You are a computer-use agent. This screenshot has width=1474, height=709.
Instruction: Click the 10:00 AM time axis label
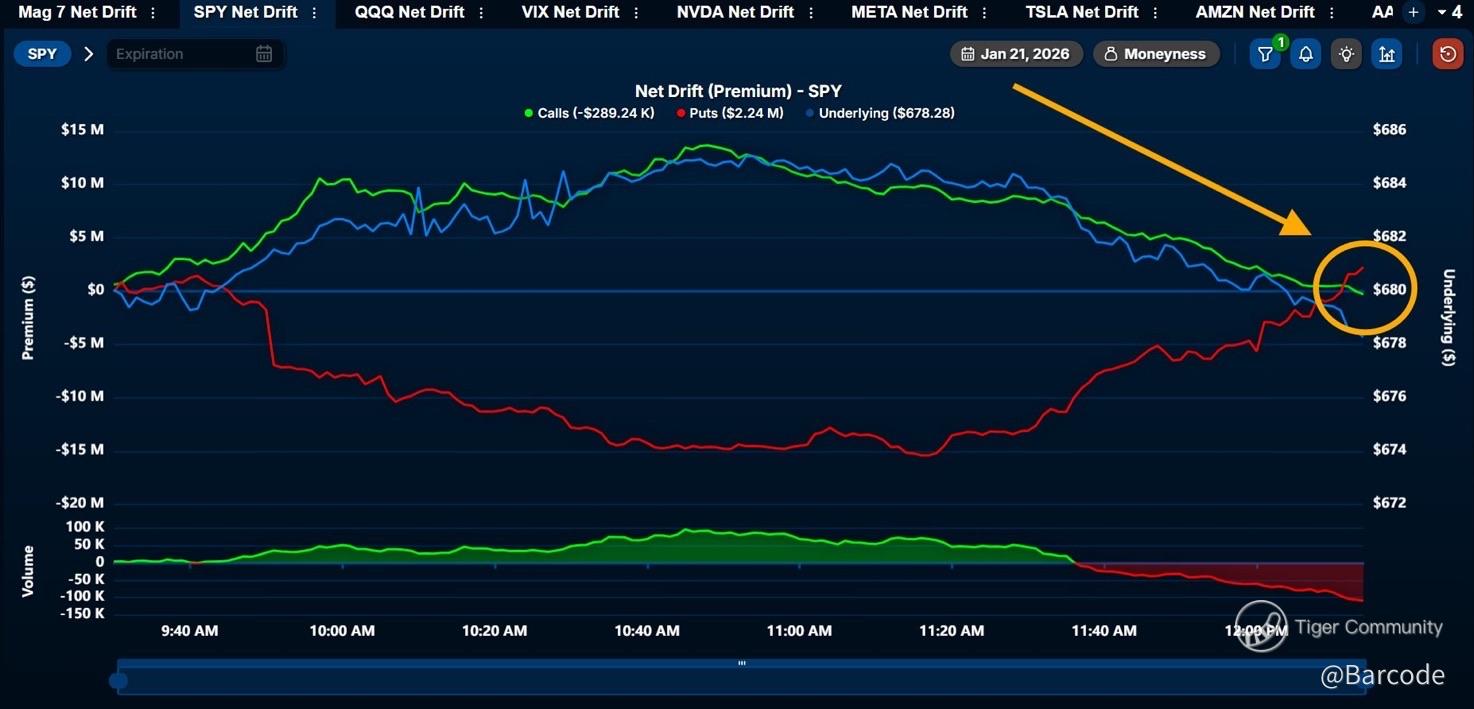point(342,631)
